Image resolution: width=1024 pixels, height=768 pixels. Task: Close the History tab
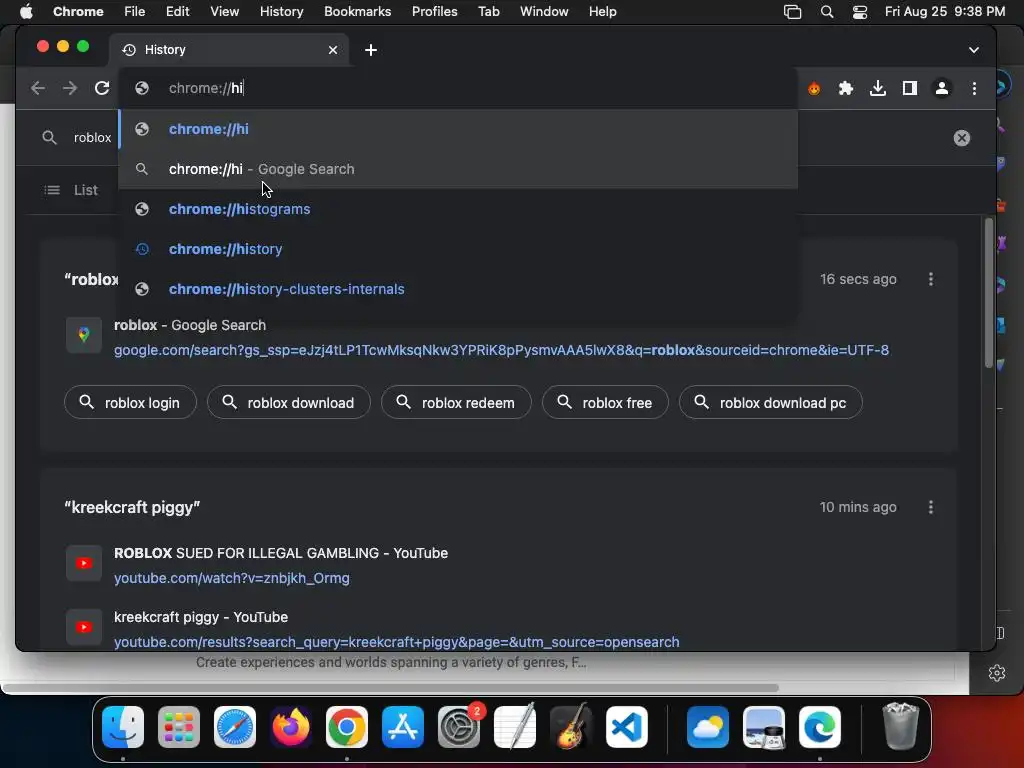tap(333, 50)
